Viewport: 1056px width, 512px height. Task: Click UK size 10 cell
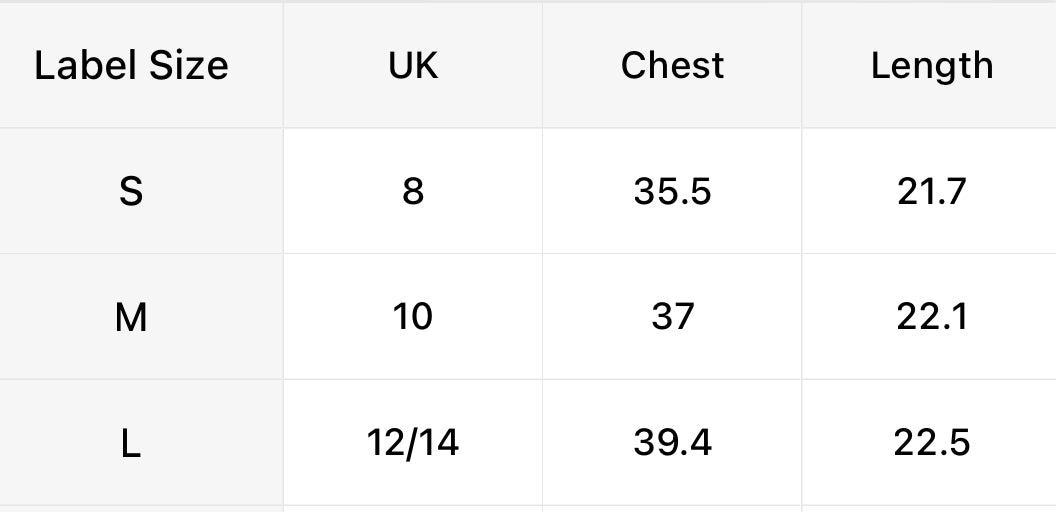413,317
